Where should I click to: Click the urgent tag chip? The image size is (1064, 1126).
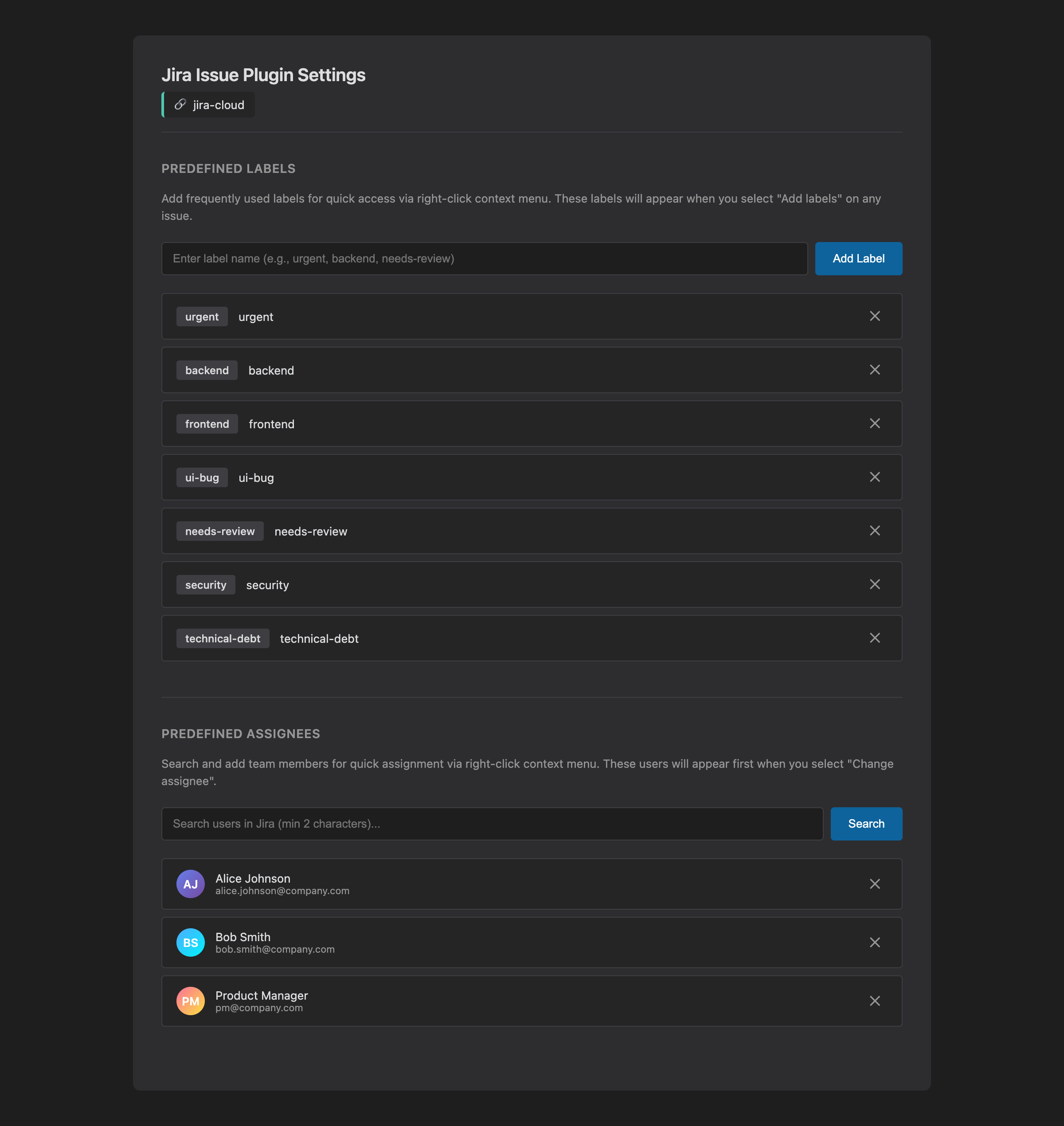202,317
